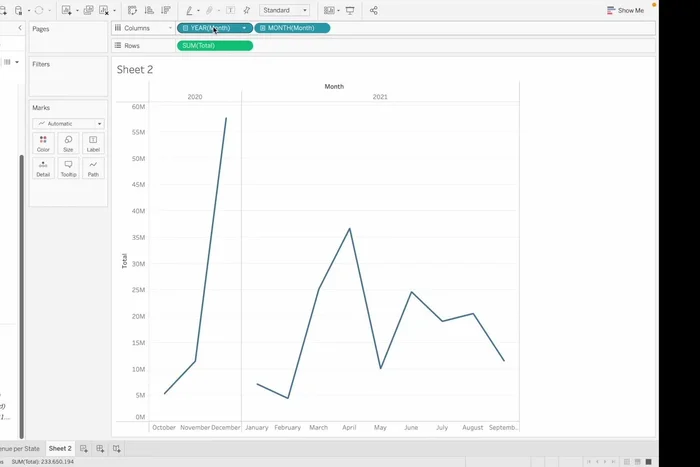This screenshot has width=700, height=467.
Task: Open the Show Me panel
Action: point(625,10)
